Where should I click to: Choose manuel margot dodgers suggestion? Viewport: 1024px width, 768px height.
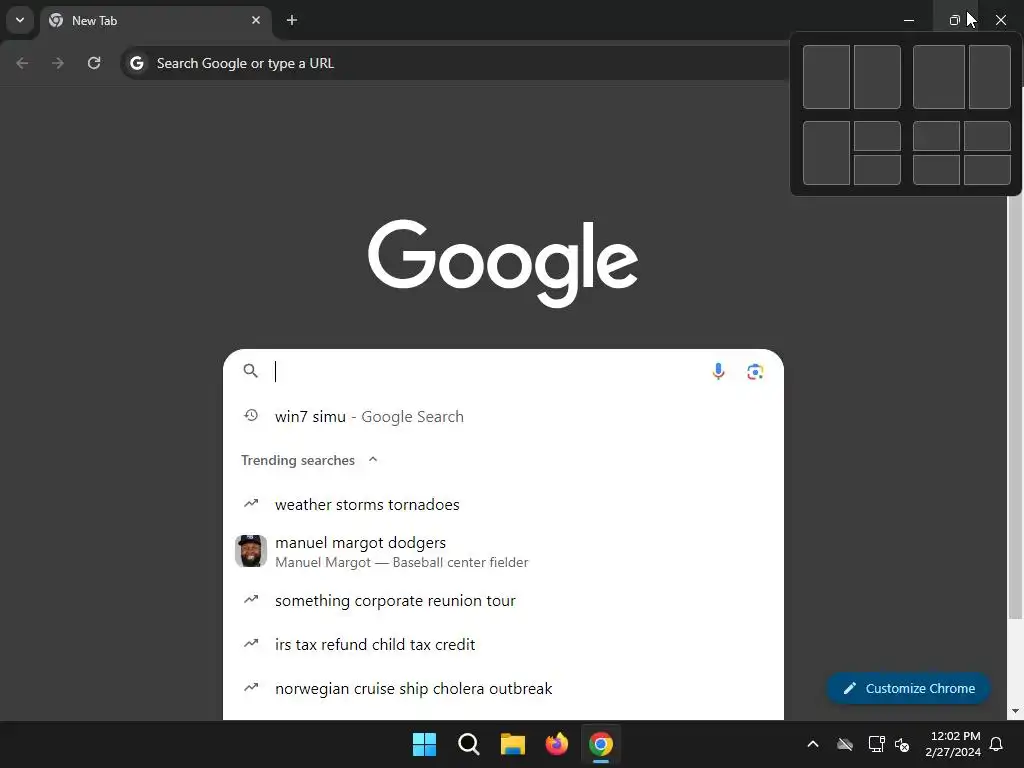coord(503,552)
